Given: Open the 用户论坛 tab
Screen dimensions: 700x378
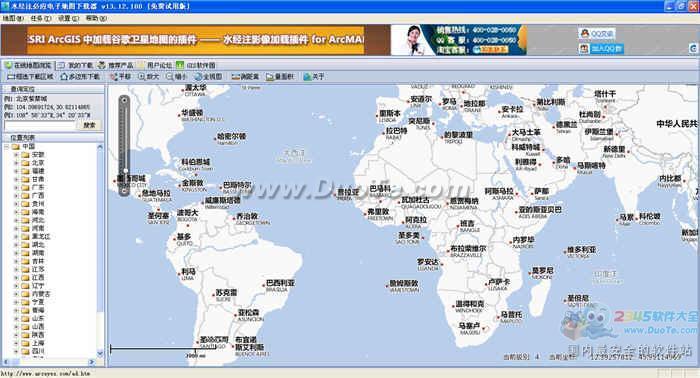Looking at the screenshot, I should pyautogui.click(x=155, y=65).
